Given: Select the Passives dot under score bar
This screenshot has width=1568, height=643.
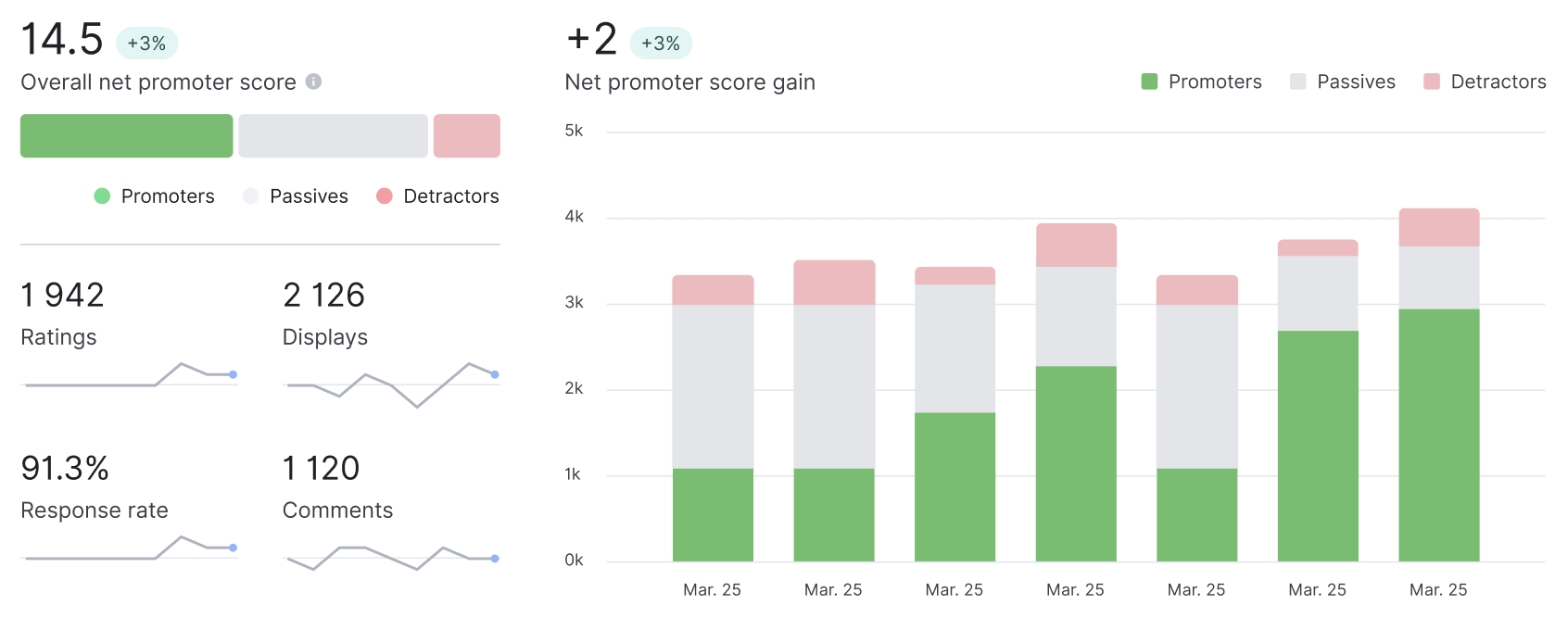Looking at the screenshot, I should pos(250,195).
